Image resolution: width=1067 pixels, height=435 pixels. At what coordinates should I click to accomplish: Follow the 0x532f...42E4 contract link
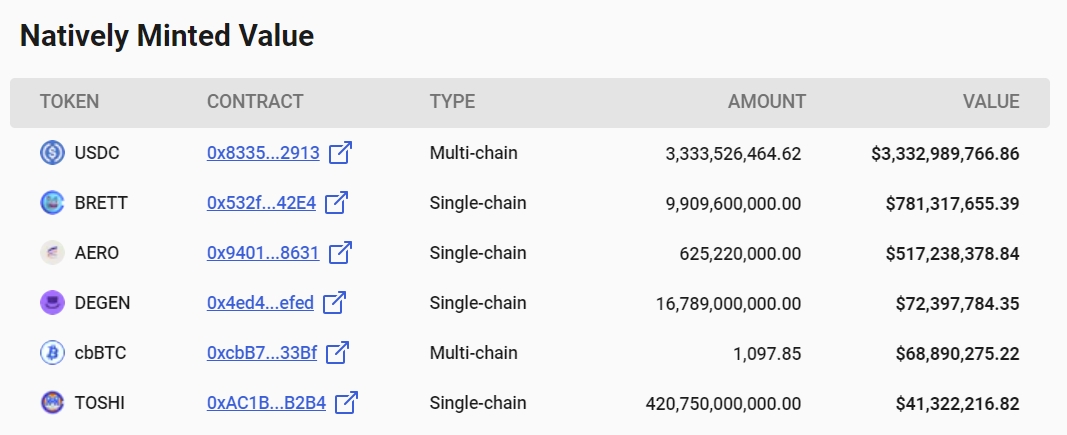click(261, 203)
